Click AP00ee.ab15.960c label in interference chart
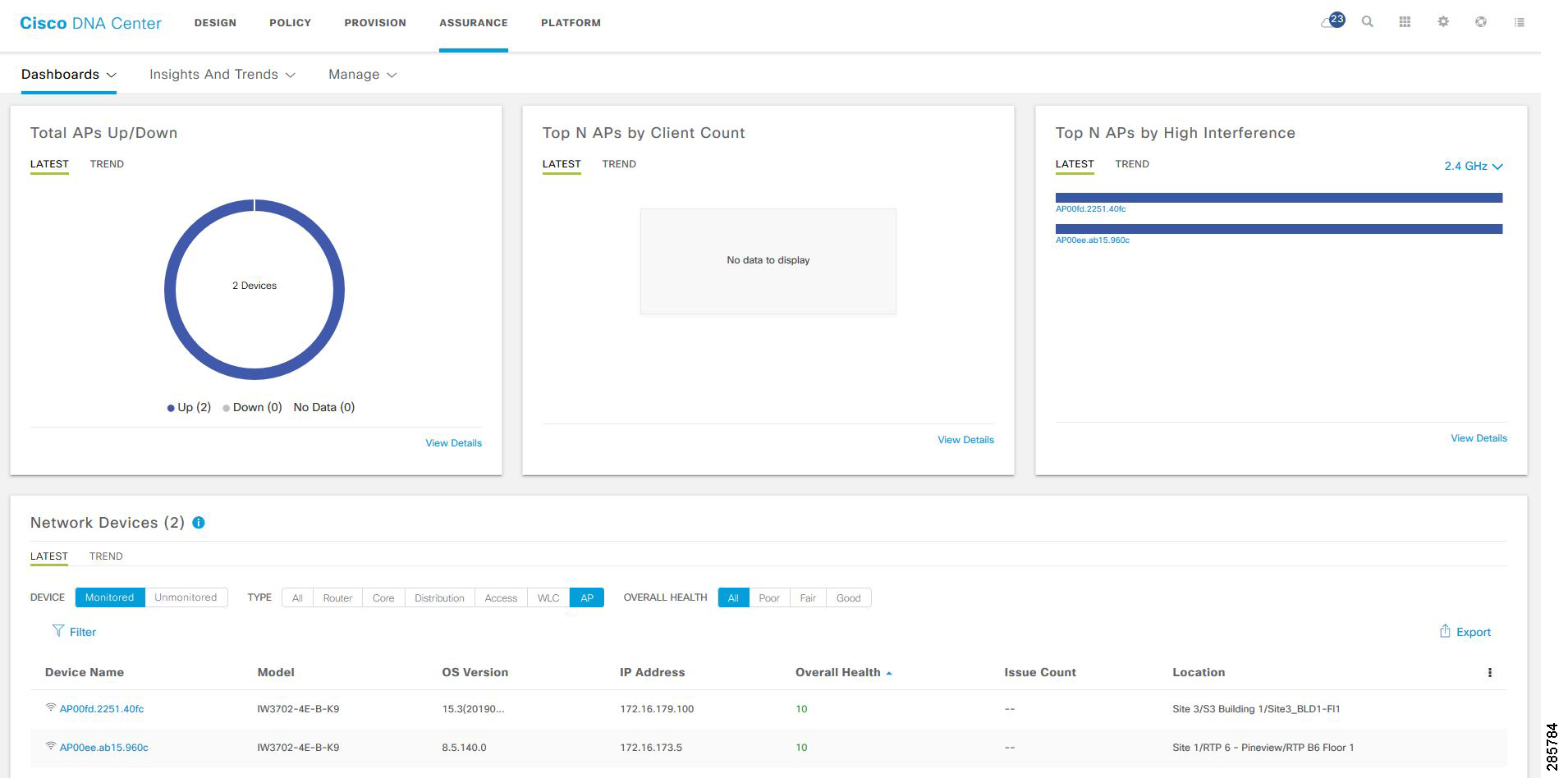The height and width of the screenshot is (778, 1568). coord(1093,240)
